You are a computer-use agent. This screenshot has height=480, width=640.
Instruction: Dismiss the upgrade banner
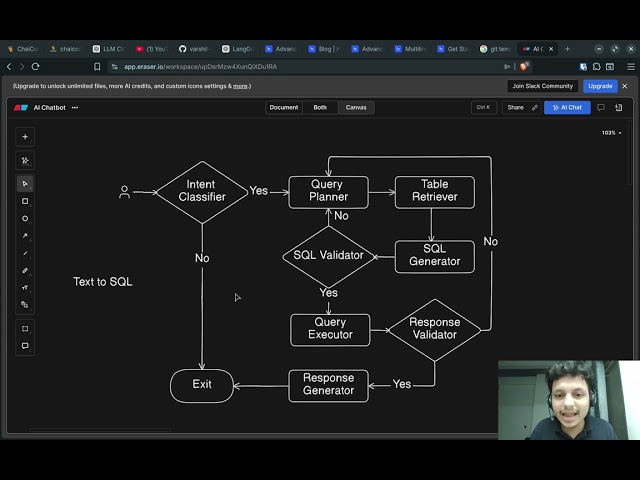(624, 86)
